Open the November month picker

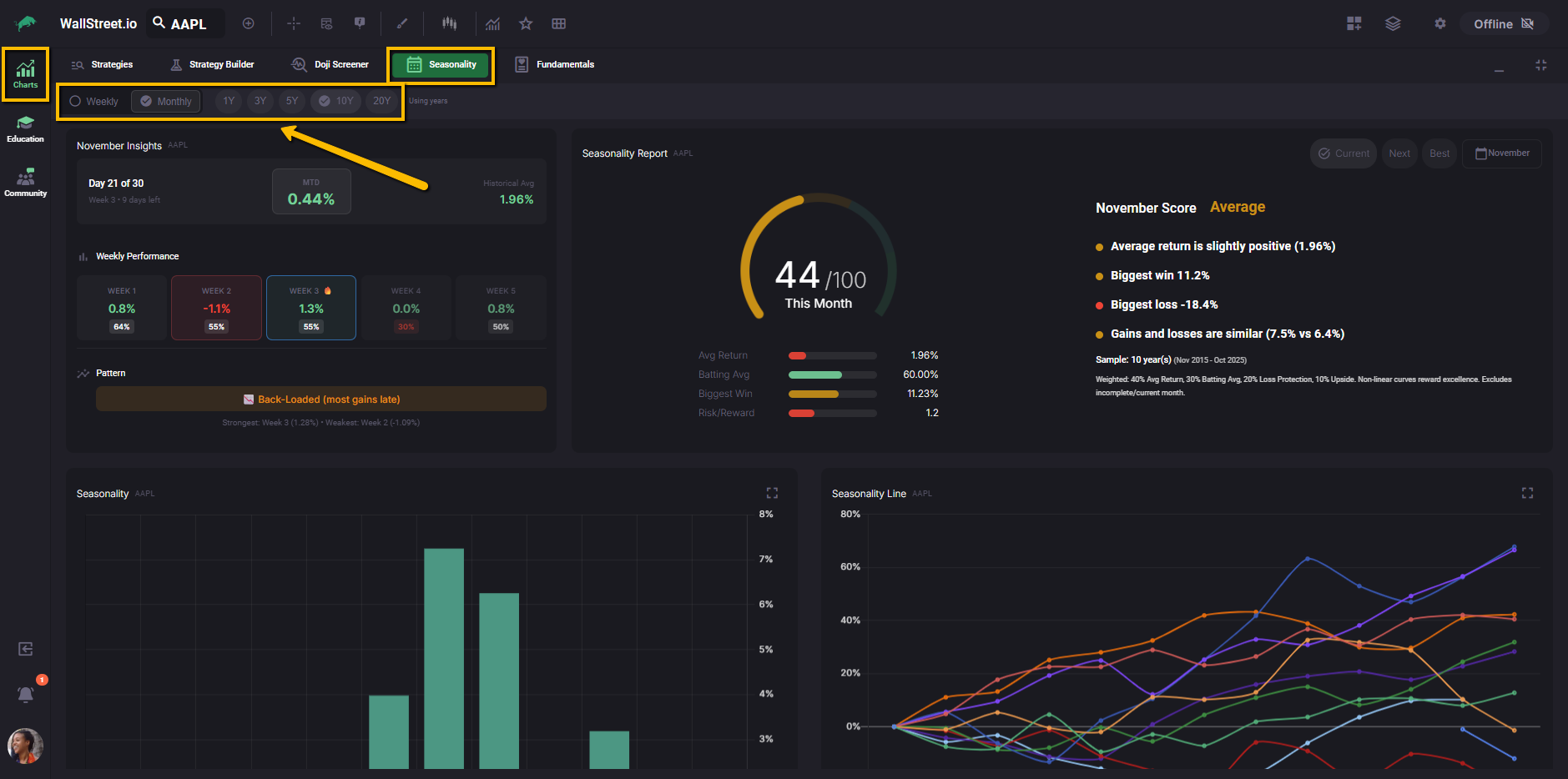coord(1501,153)
